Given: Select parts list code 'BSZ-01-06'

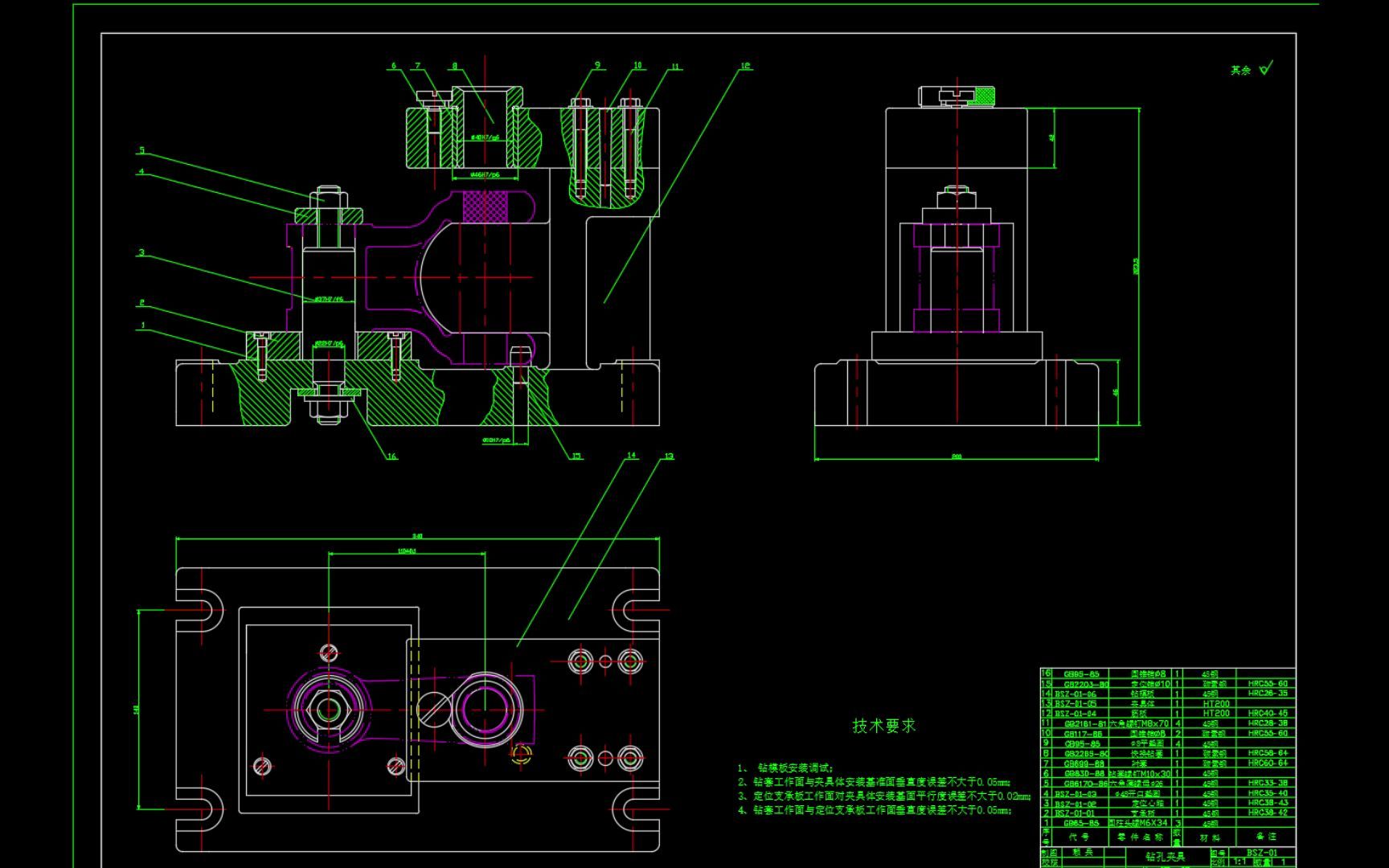Looking at the screenshot, I should pyautogui.click(x=1076, y=694).
